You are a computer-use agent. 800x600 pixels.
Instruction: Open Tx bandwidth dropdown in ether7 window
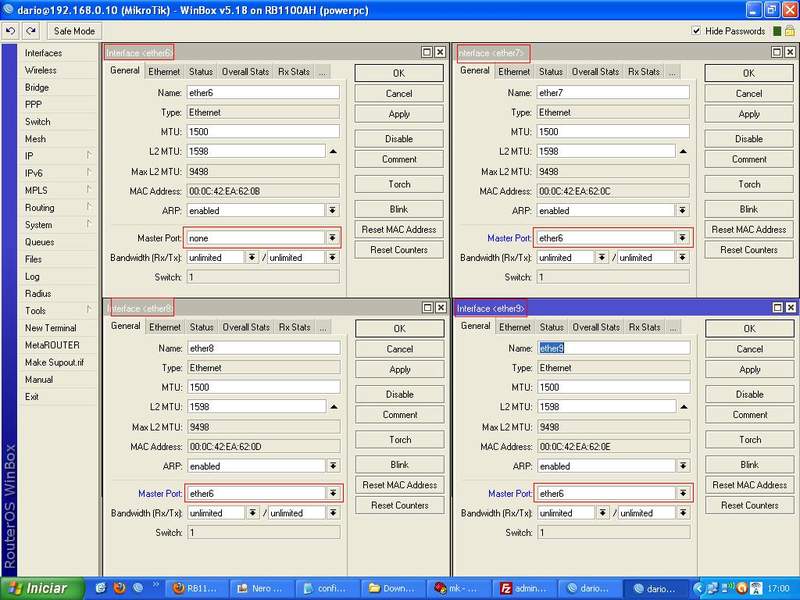[x=682, y=257]
